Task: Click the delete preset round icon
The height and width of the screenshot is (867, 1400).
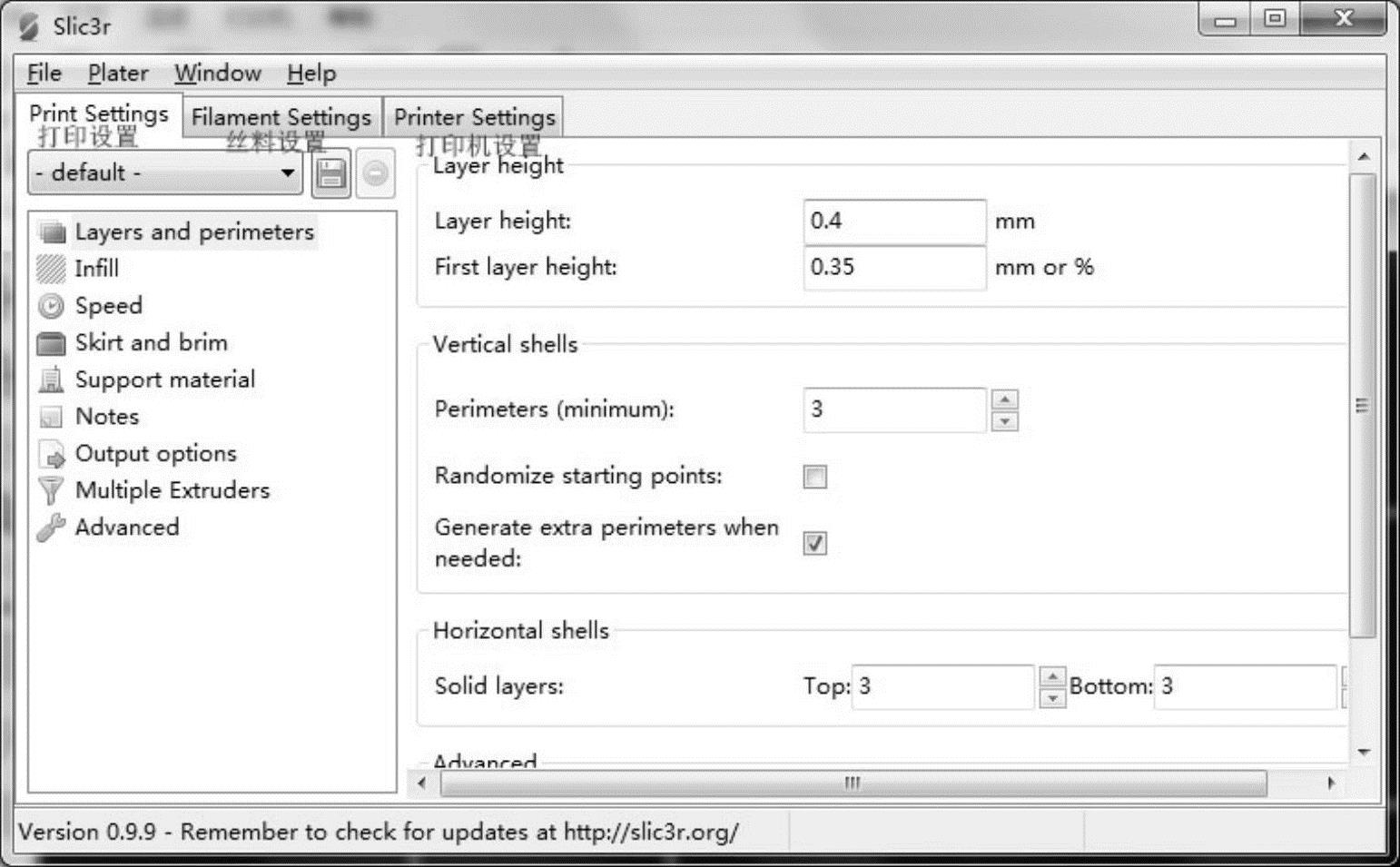Action: coord(375,173)
